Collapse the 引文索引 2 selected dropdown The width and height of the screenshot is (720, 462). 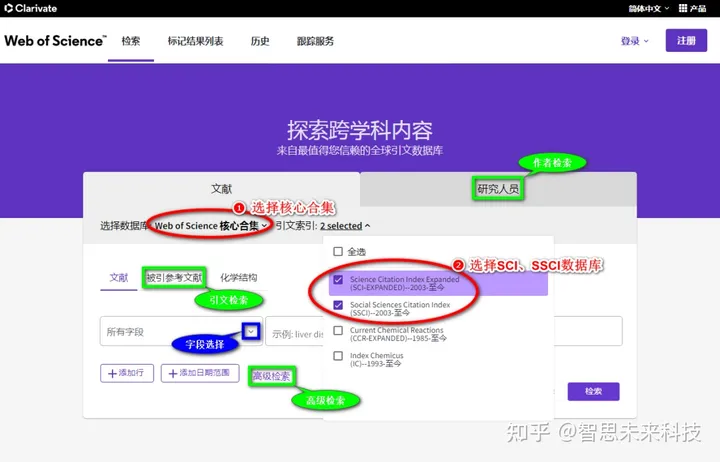345,225
